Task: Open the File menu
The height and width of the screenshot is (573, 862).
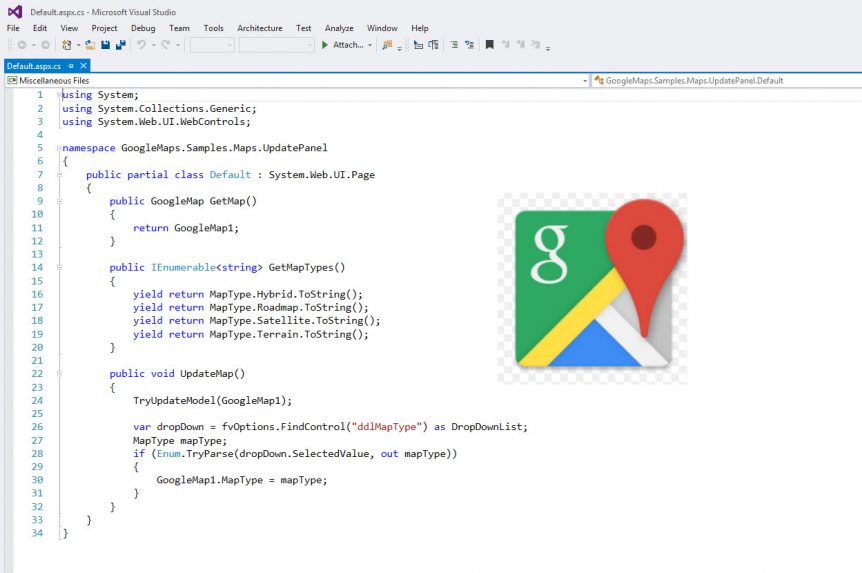Action: pos(13,28)
